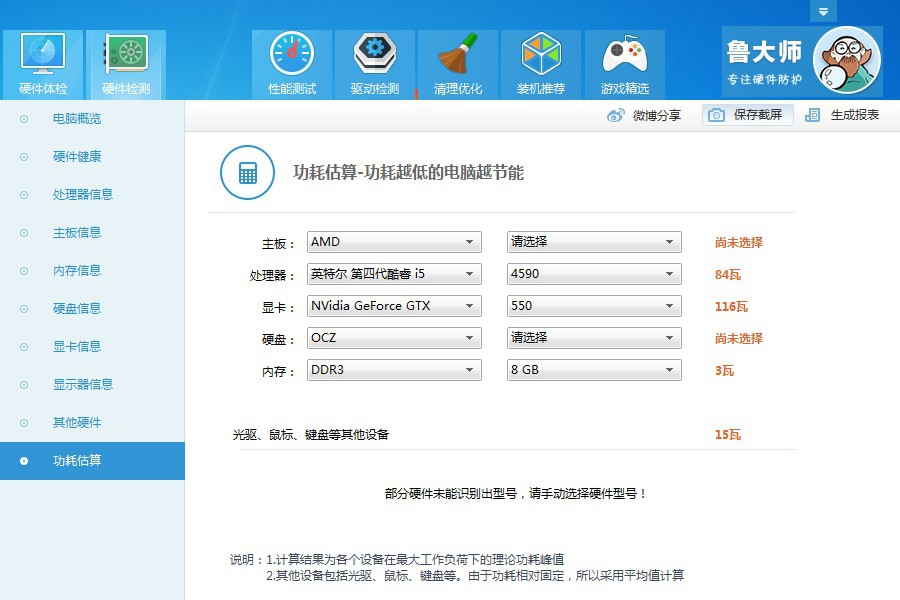Open the processor model dropdown showing 4590
The width and height of the screenshot is (900, 600).
click(594, 274)
